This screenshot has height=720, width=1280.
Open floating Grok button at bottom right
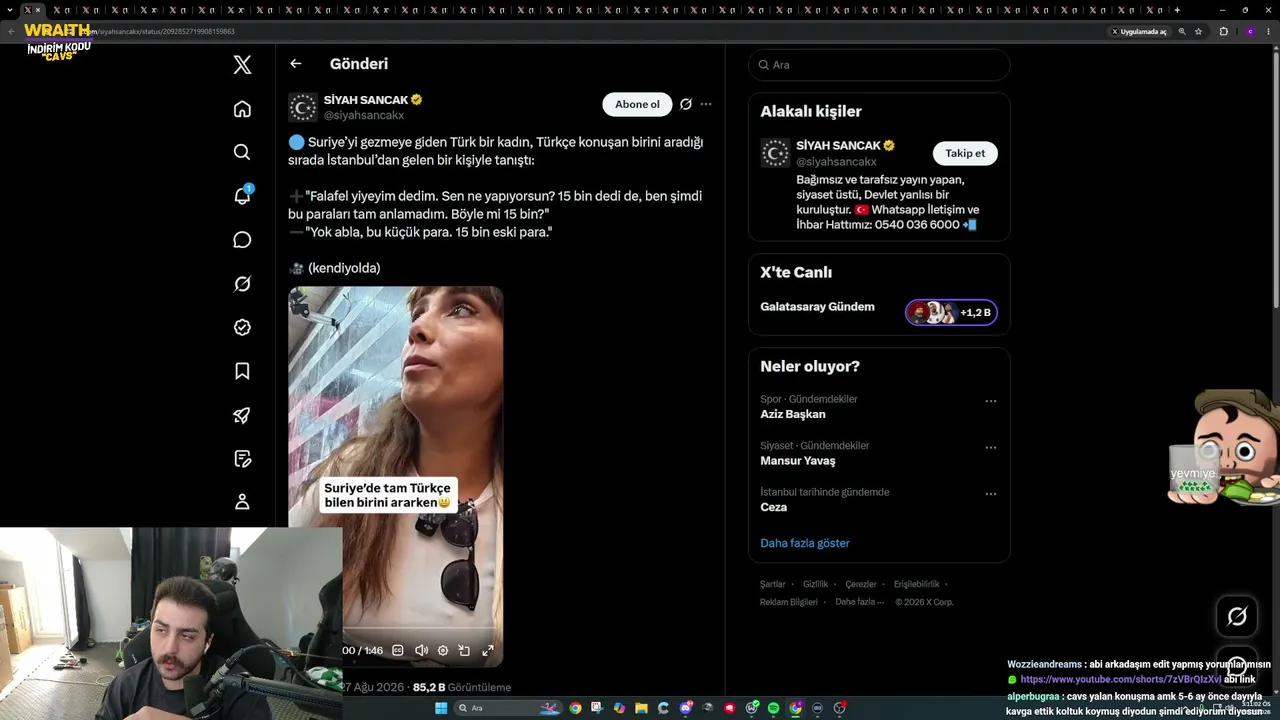coord(1237,617)
